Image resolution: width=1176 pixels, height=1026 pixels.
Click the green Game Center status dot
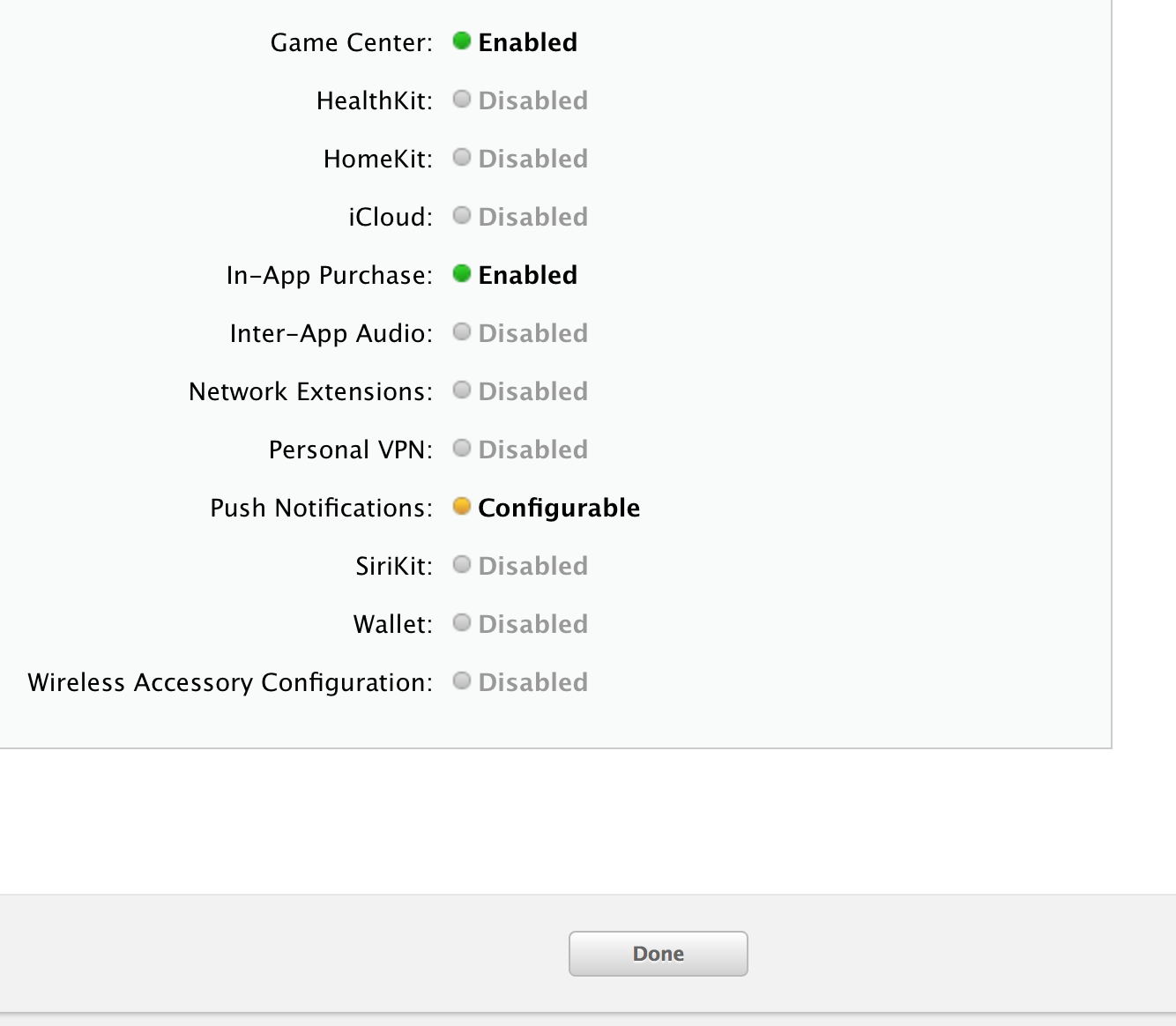pyautogui.click(x=461, y=41)
